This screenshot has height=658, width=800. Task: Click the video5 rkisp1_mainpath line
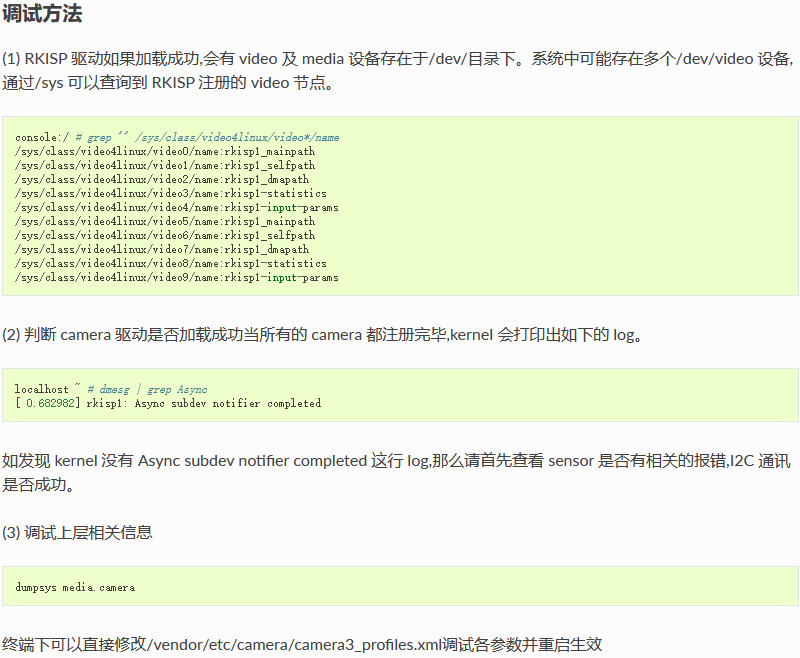(165, 221)
